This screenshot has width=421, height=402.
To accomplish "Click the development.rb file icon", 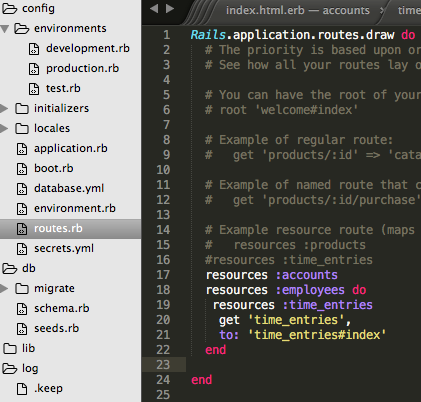I will point(34,49).
